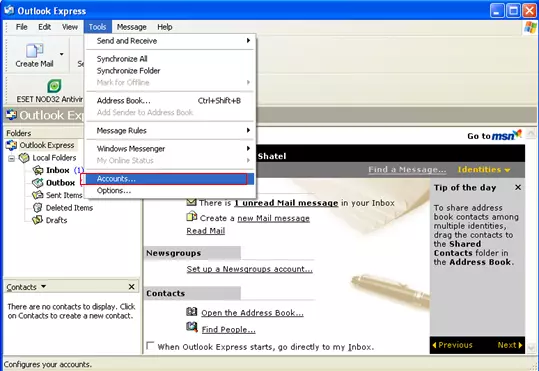Click the scrollbar down arrow
The height and width of the screenshot is (371, 539).
(531, 349)
